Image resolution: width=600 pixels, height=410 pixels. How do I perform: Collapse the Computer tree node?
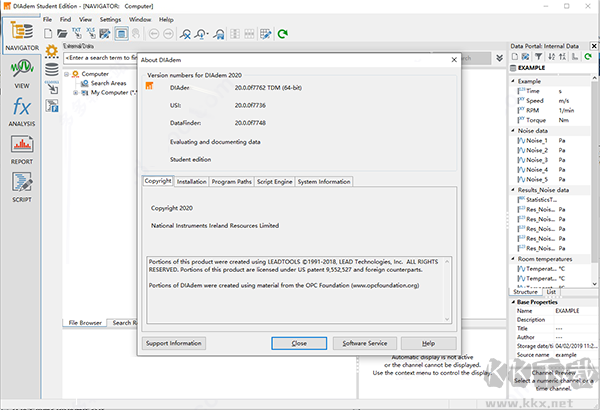[66, 74]
